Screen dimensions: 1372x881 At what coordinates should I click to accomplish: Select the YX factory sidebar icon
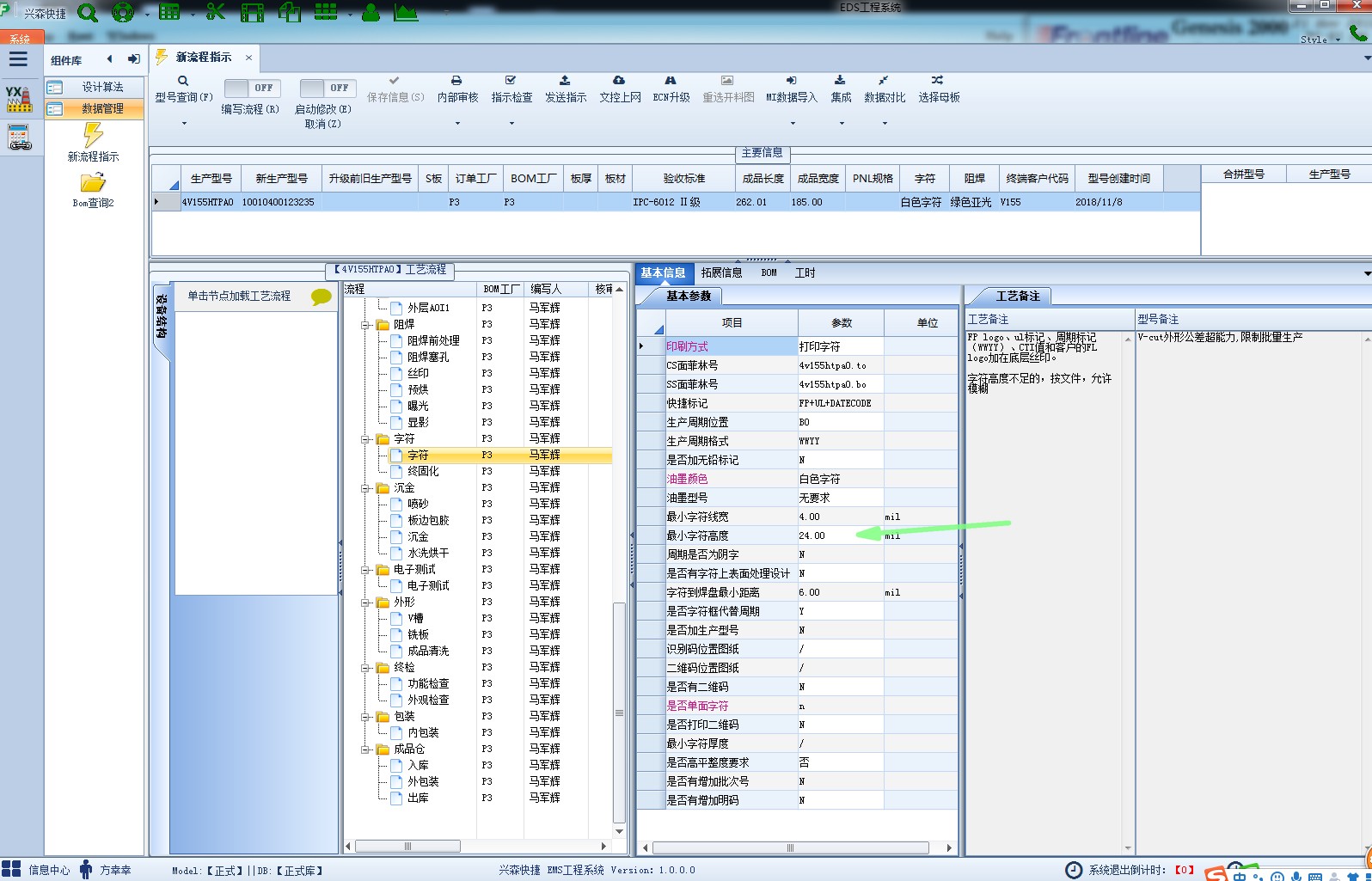[x=19, y=99]
